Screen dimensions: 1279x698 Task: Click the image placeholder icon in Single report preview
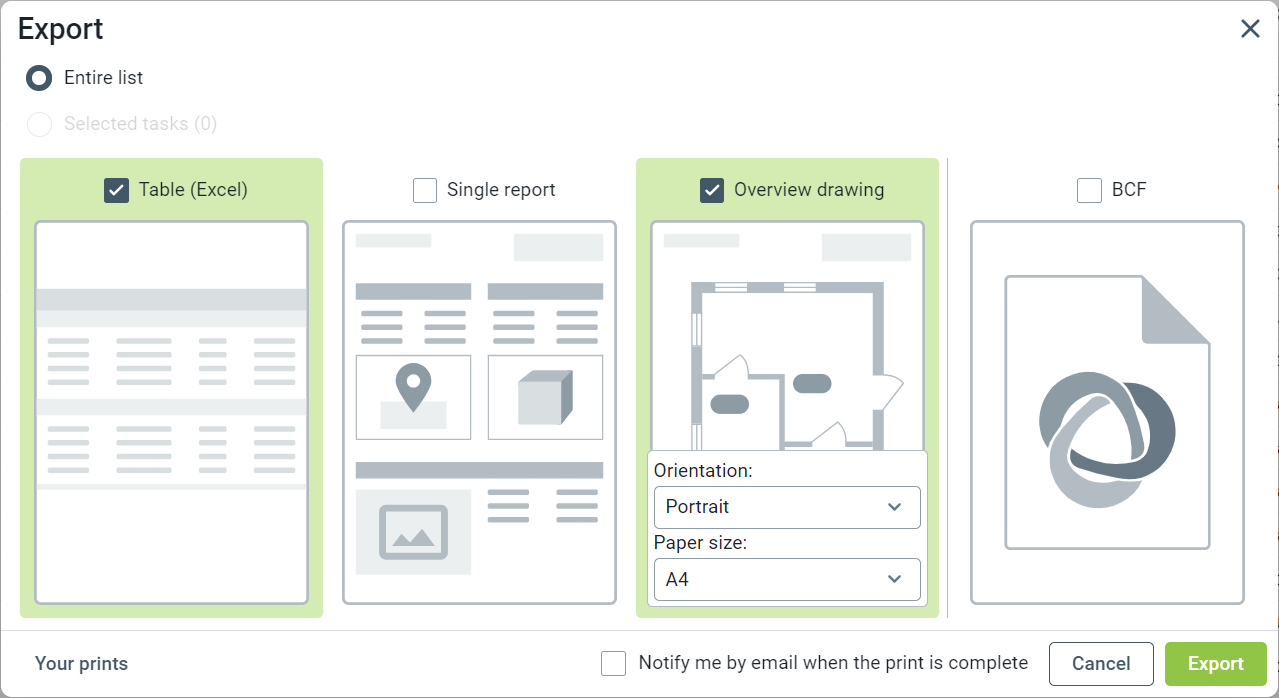(413, 532)
